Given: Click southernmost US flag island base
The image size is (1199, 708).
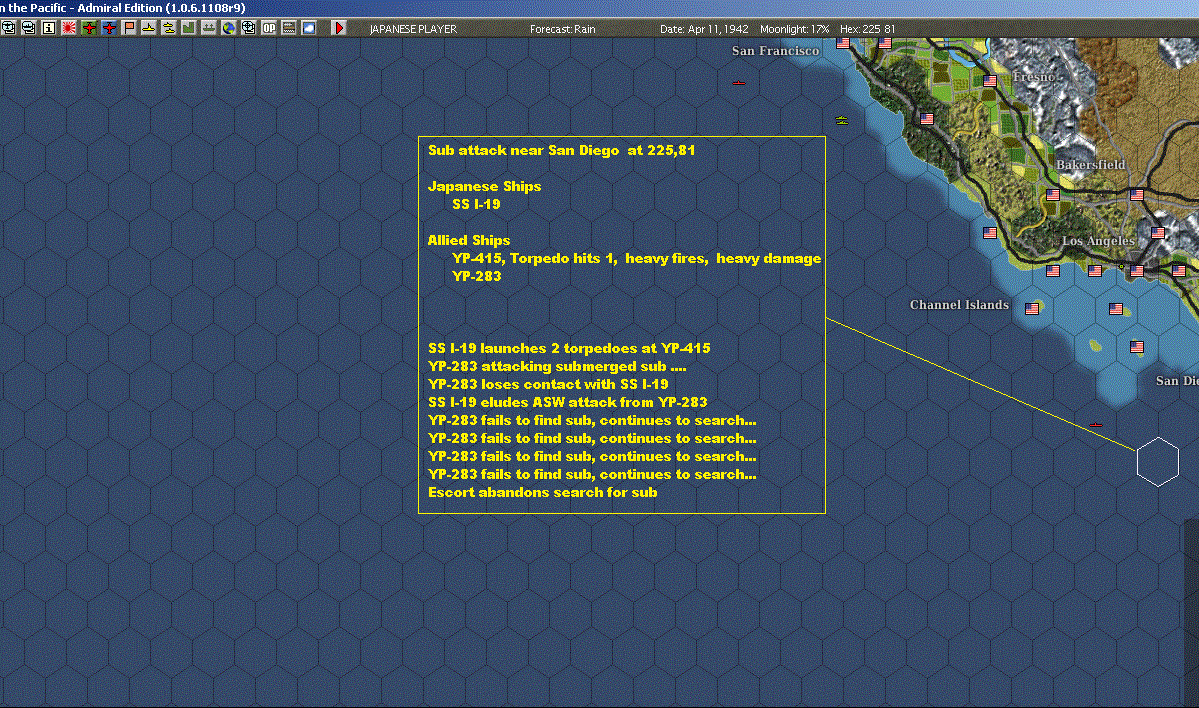Looking at the screenshot, I should [1137, 347].
